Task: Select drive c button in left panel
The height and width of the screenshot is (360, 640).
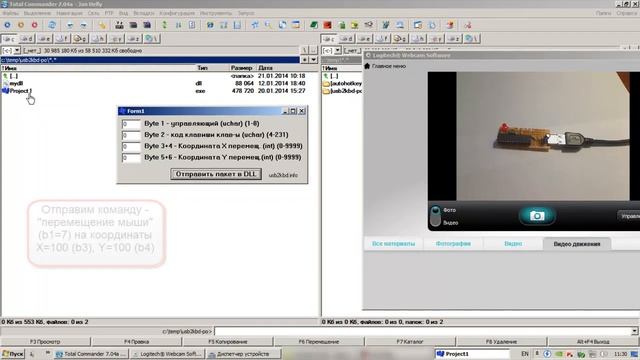Action: [x=9, y=39]
